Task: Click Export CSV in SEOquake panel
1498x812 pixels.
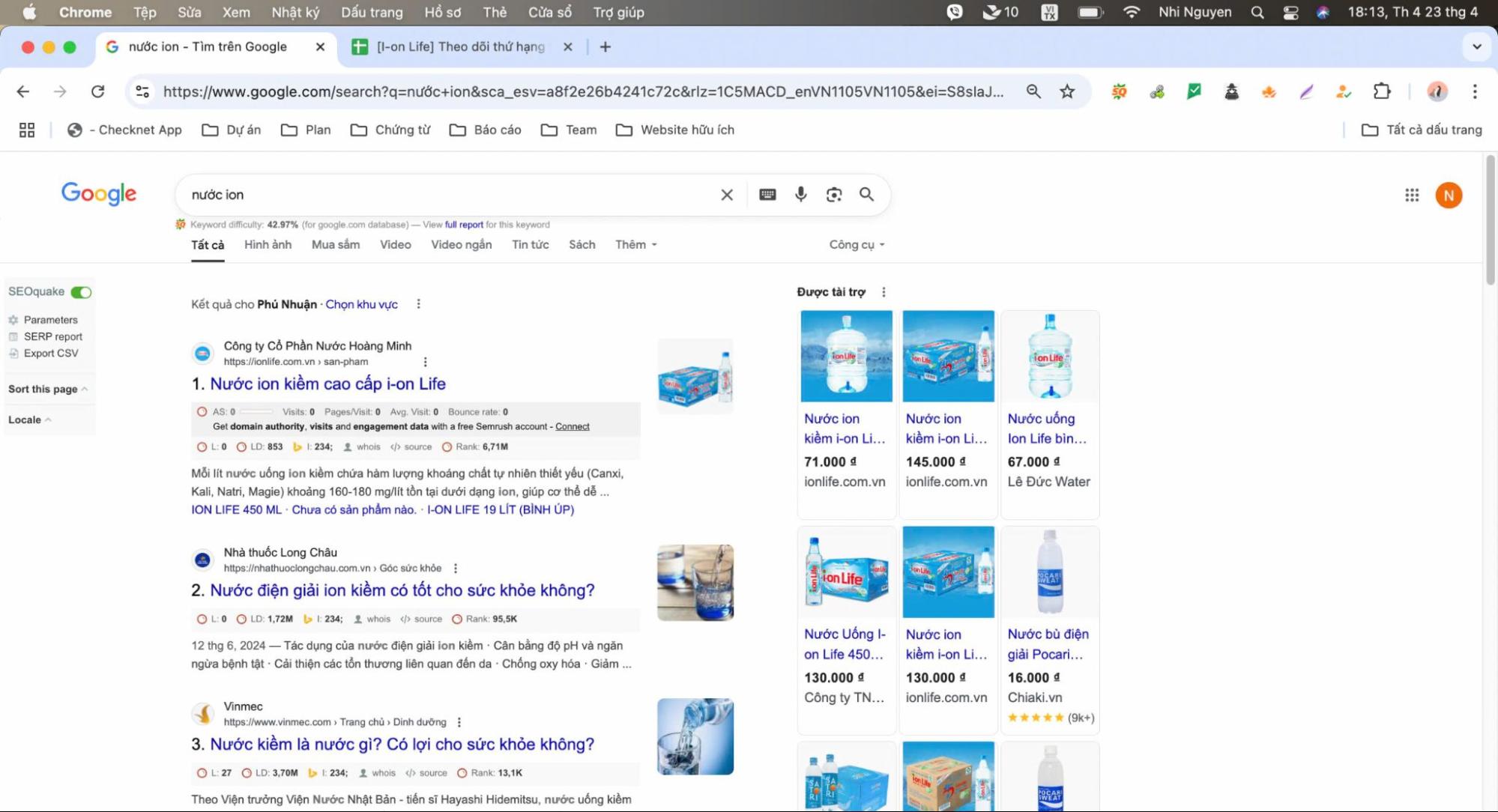Action: (50, 354)
